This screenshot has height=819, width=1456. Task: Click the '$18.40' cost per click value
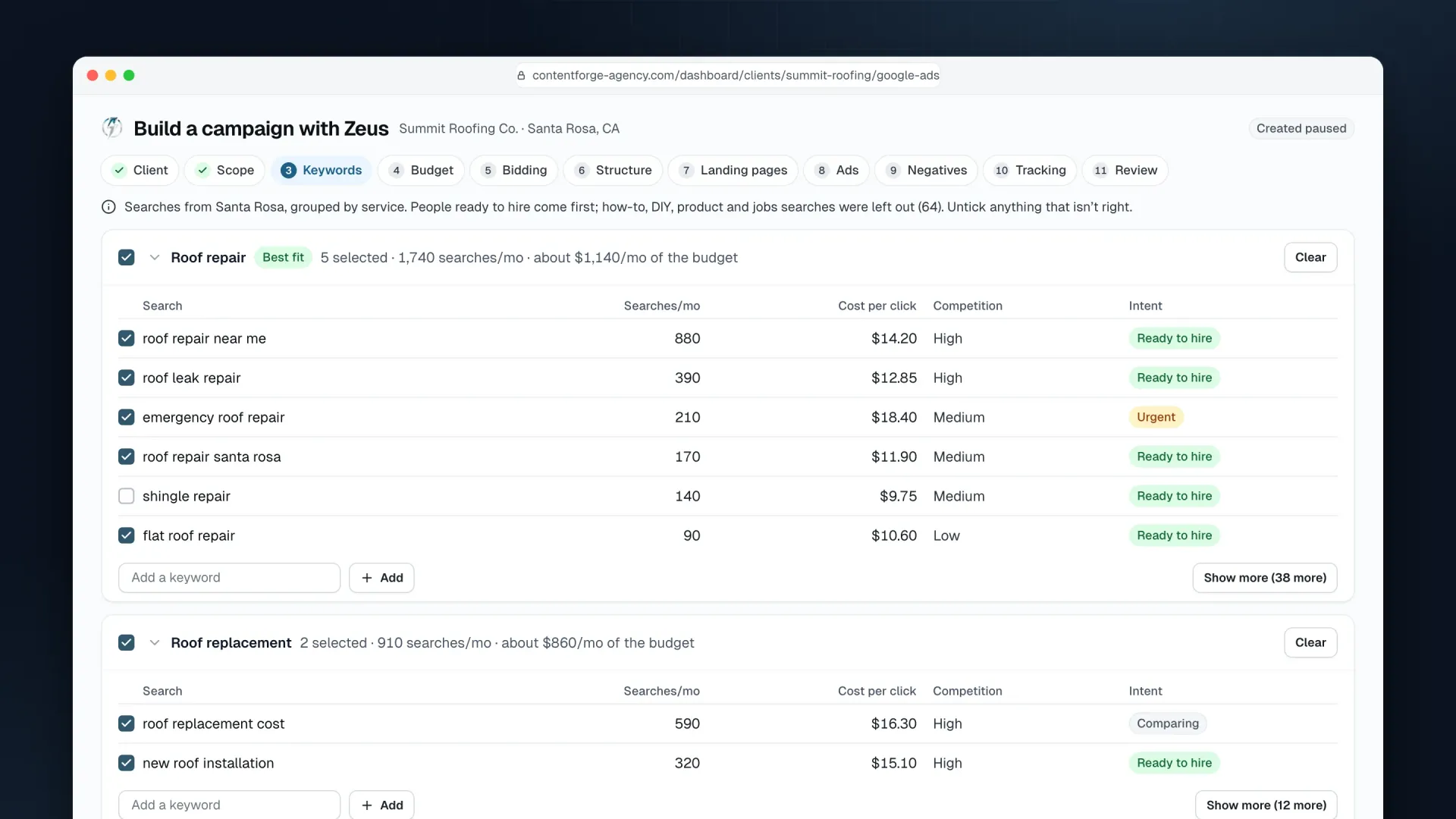pyautogui.click(x=893, y=417)
